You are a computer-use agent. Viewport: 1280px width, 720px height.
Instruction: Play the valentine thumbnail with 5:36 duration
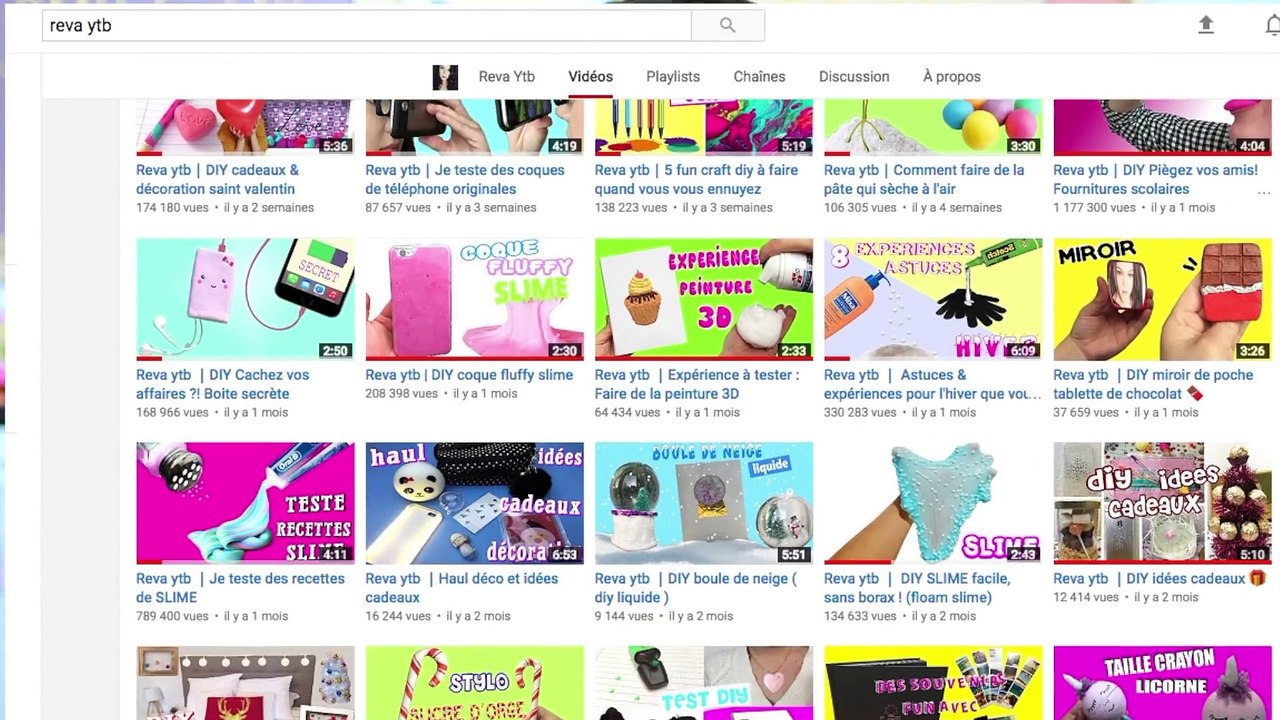[245, 128]
